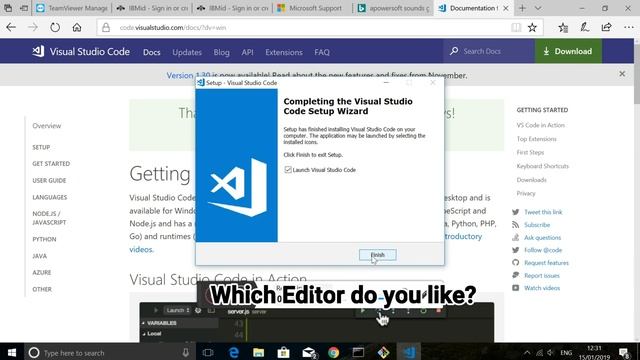Viewport: 640px width, 360px height.
Task: Select Overview in left sidebar
Action: tap(47, 126)
